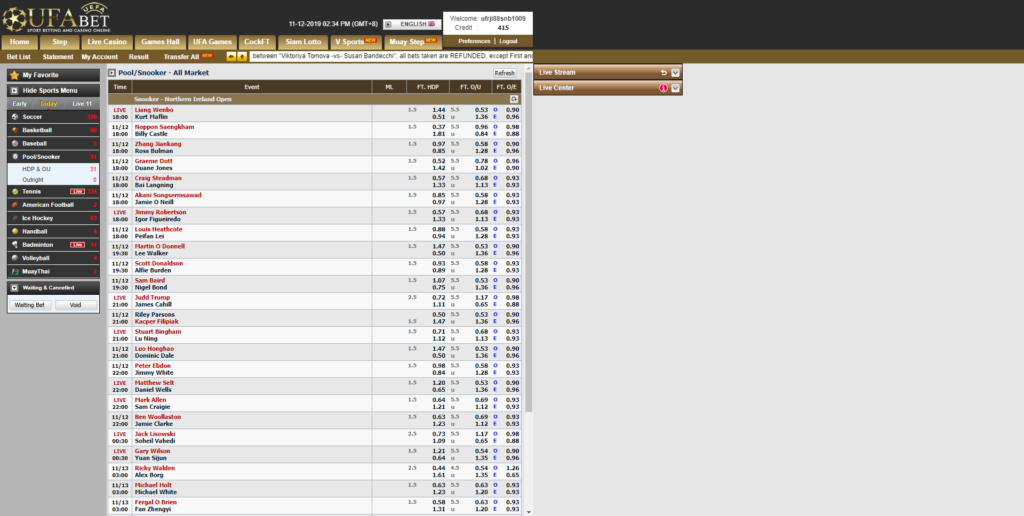Screen dimensions: 1024x516
Task: Click the UFABET logo
Action: (x=56, y=18)
